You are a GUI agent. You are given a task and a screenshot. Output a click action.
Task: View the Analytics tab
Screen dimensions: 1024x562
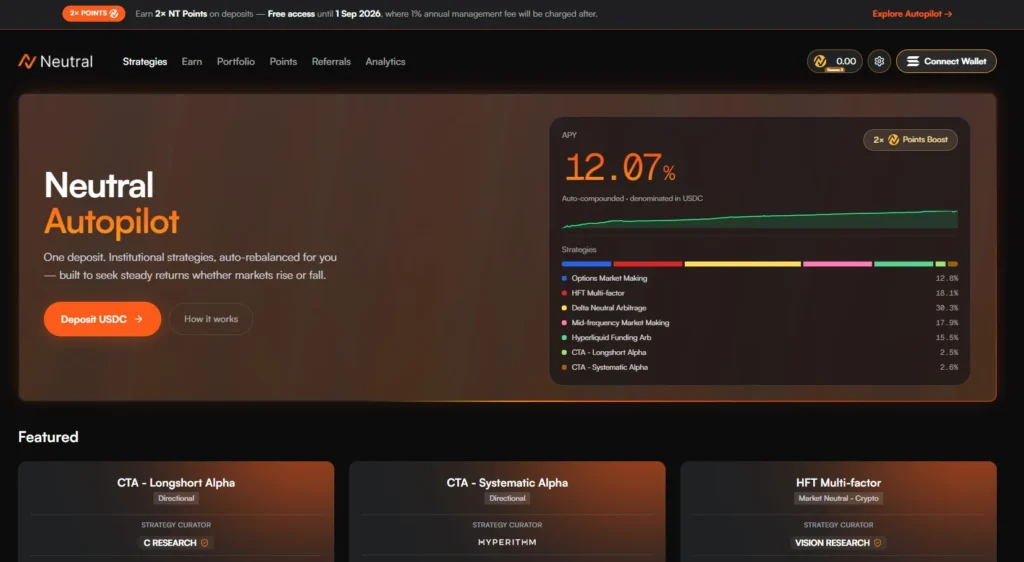pyautogui.click(x=385, y=61)
